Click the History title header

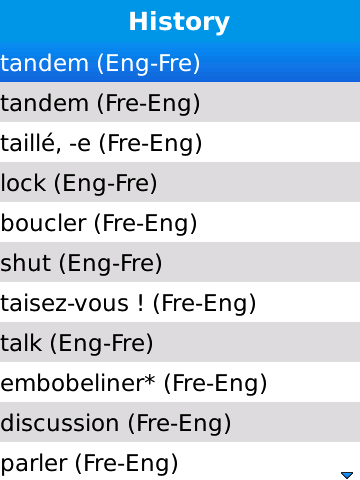pyautogui.click(x=179, y=22)
